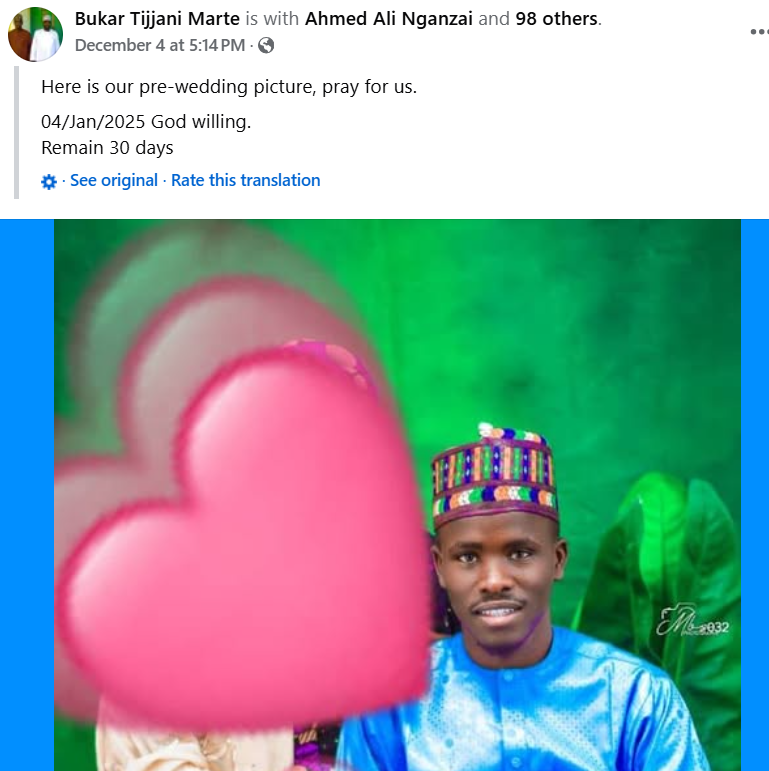
Task: Click the 'Remain 30 days' text line
Action: (x=107, y=148)
